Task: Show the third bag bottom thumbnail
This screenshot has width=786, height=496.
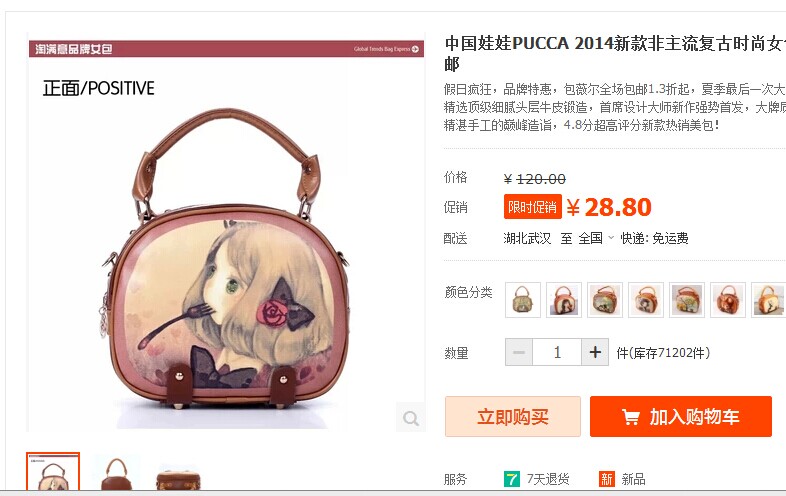Action: tap(178, 478)
